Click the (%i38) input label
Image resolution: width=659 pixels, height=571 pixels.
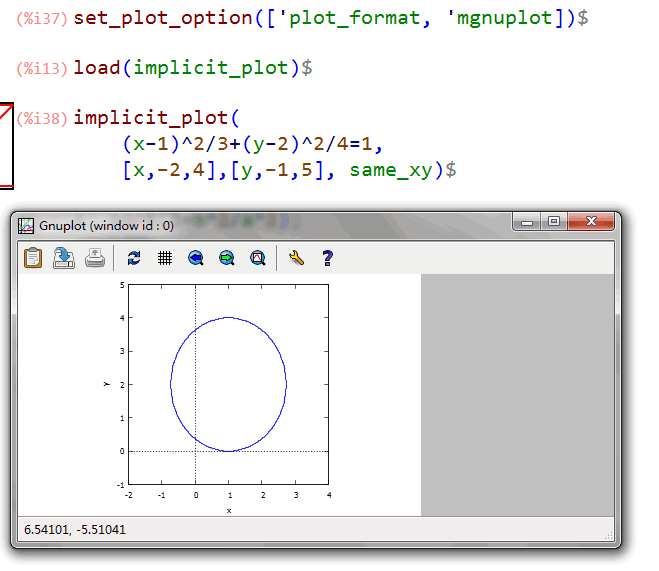coord(42,118)
